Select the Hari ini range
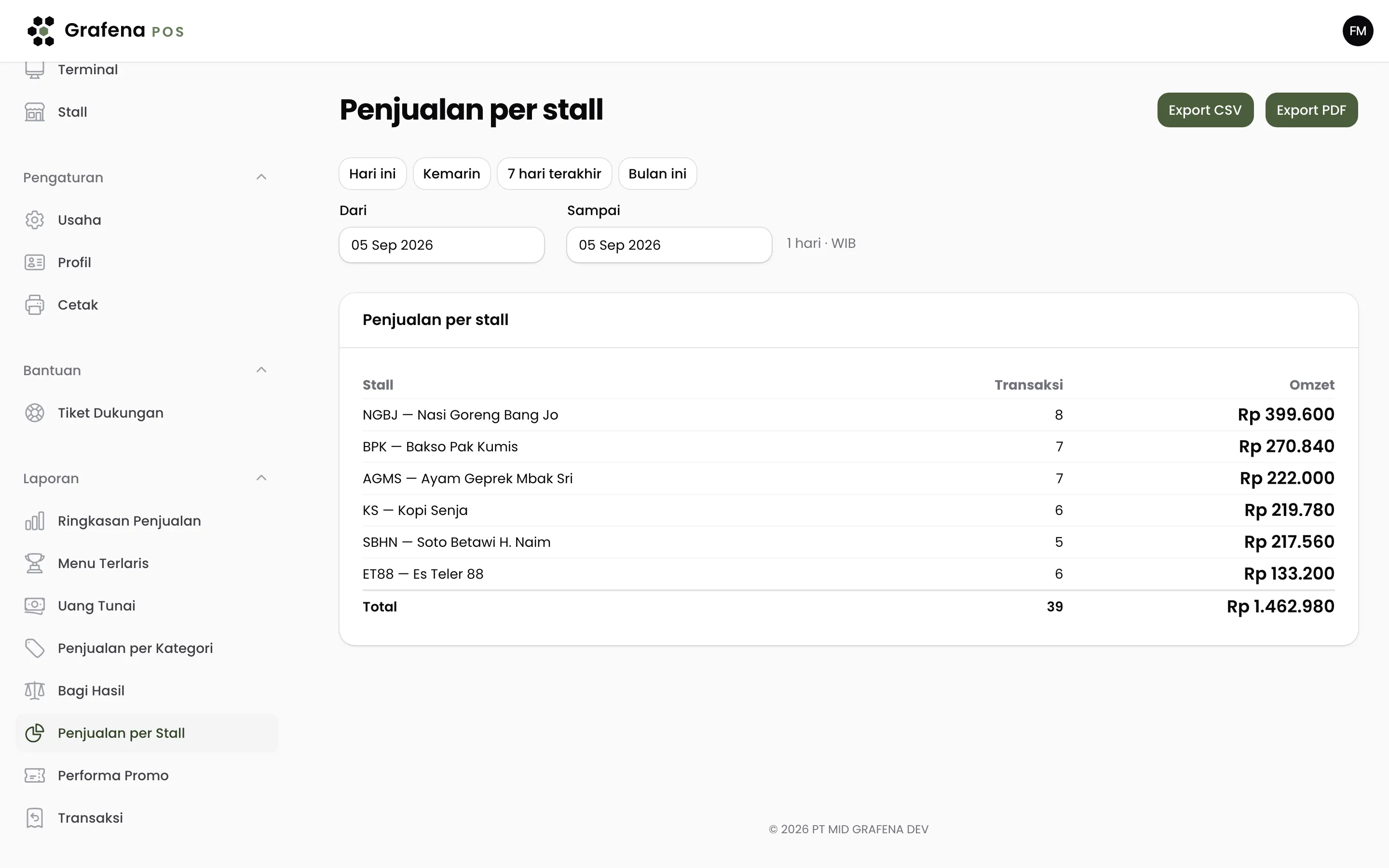Image resolution: width=1389 pixels, height=868 pixels. (x=372, y=174)
